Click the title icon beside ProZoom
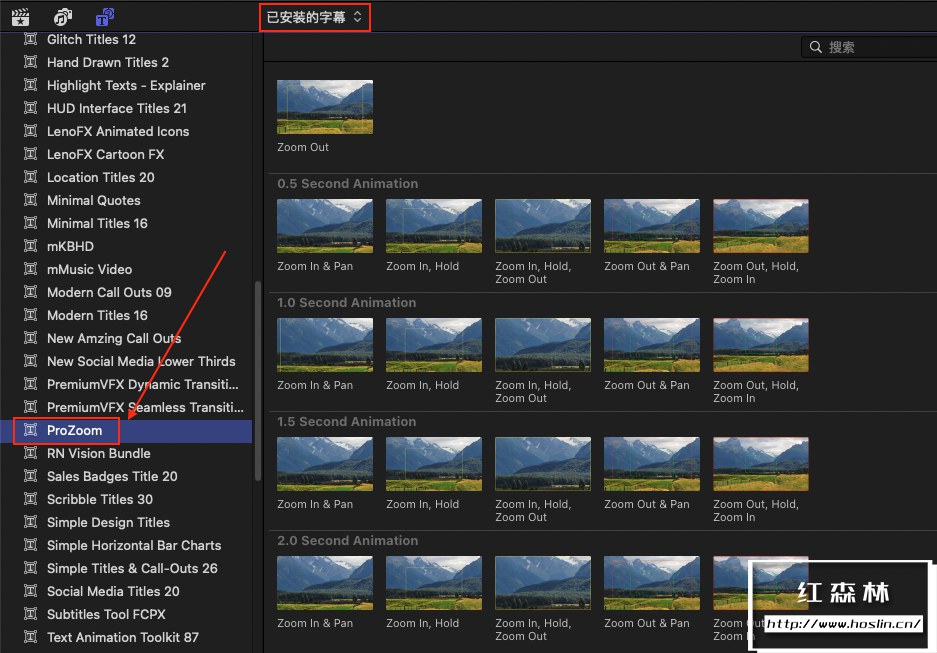 pyautogui.click(x=30, y=430)
